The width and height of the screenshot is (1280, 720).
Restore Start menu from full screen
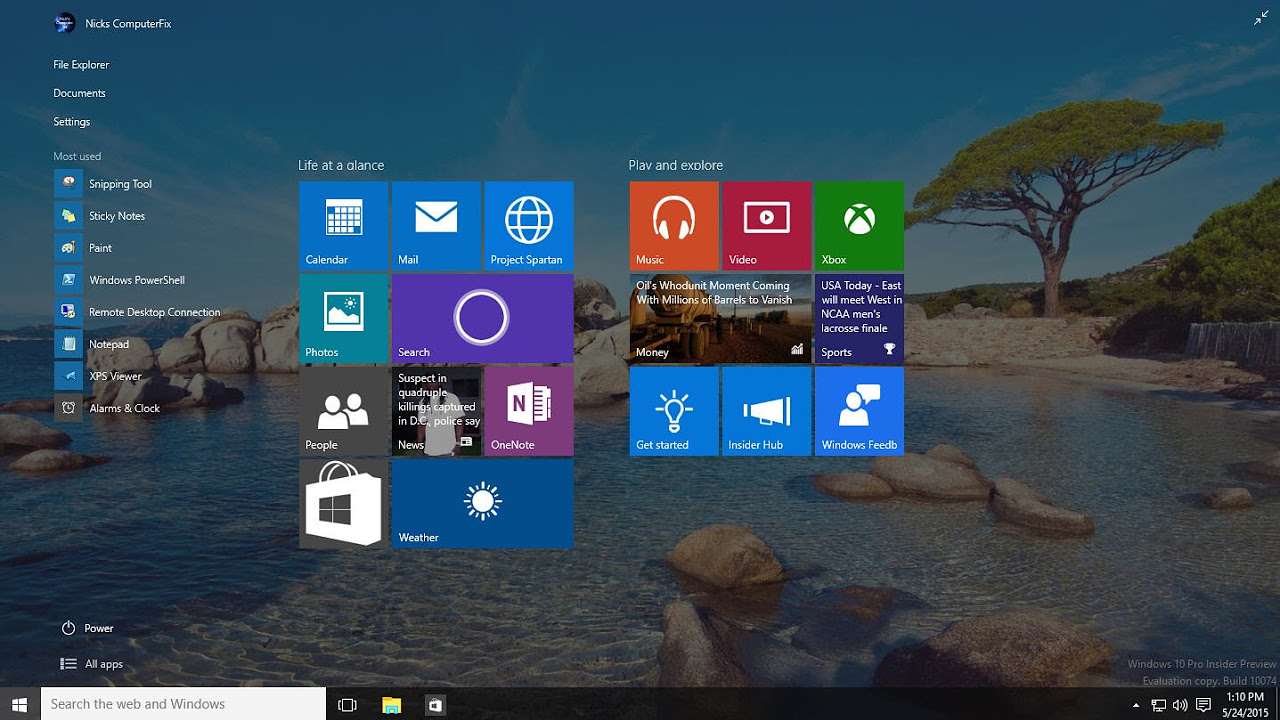pos(1261,18)
